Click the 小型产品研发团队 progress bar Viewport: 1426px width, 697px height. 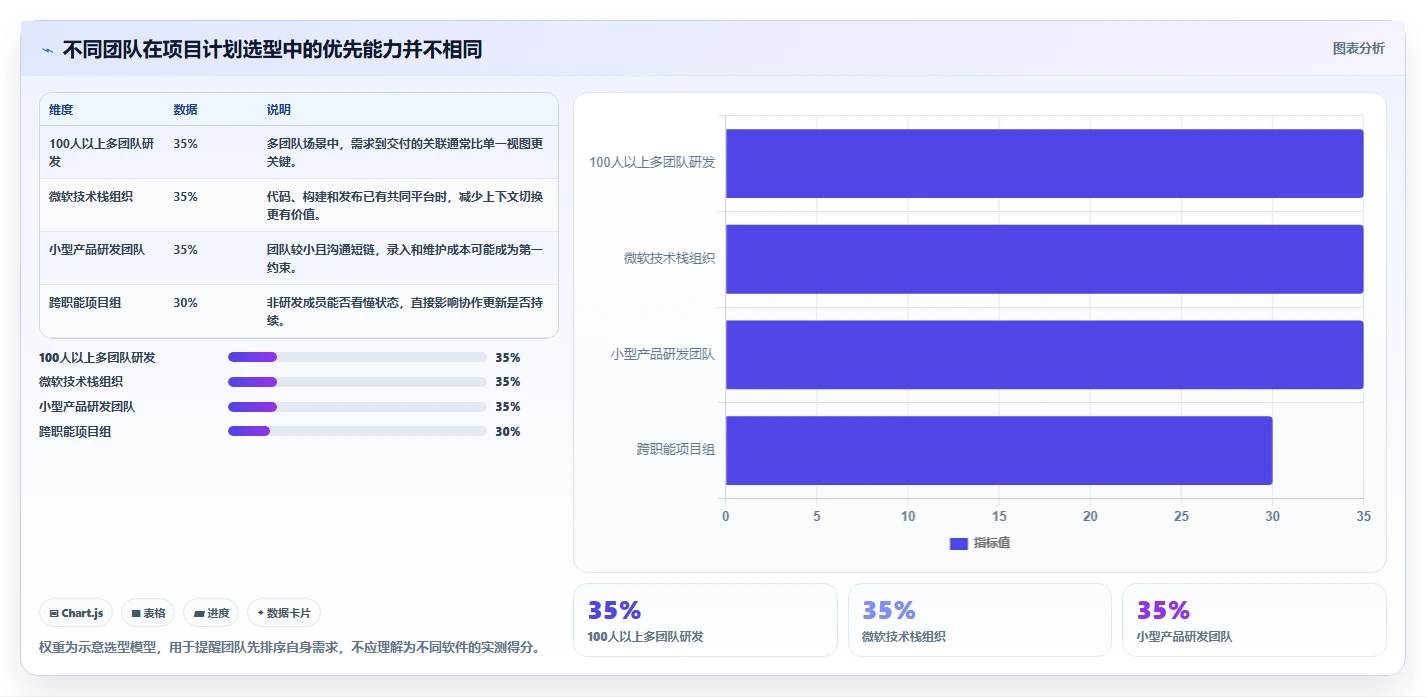pos(357,407)
